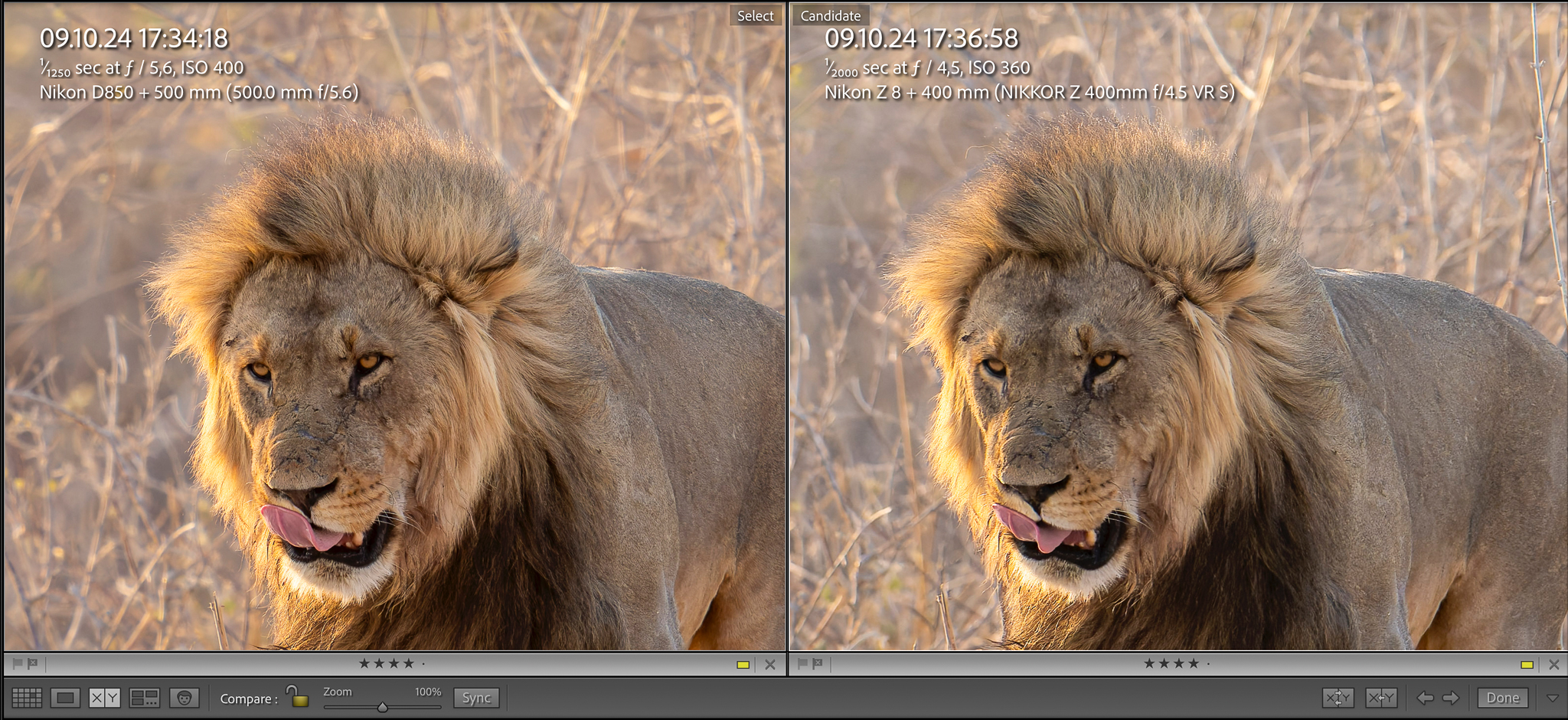
Task: Click the 100% zoom value
Action: [428, 692]
